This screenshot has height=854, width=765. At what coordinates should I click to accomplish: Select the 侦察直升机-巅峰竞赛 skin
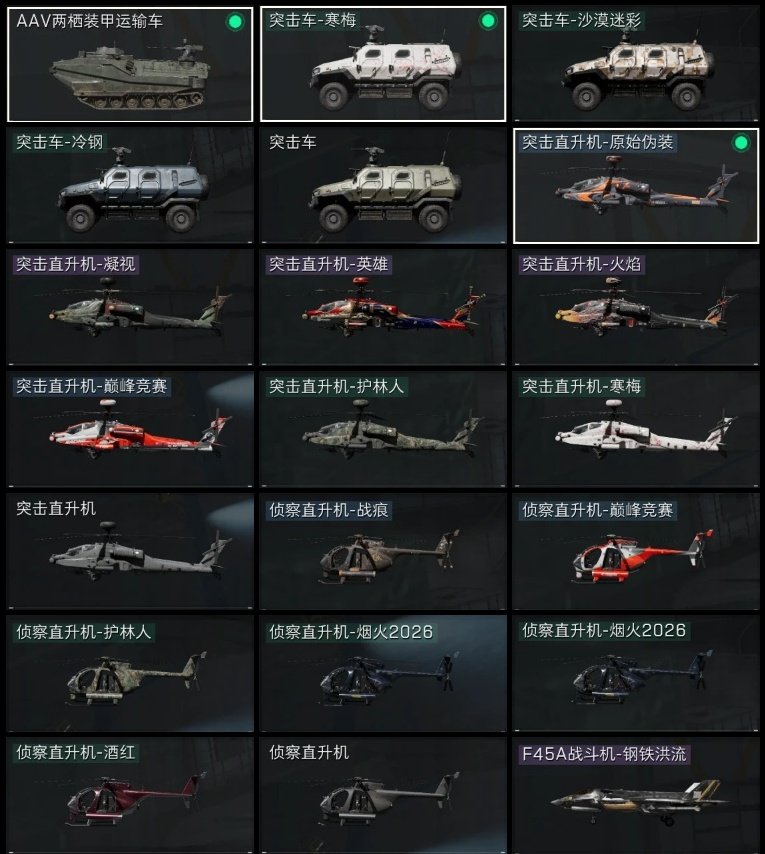[636, 552]
